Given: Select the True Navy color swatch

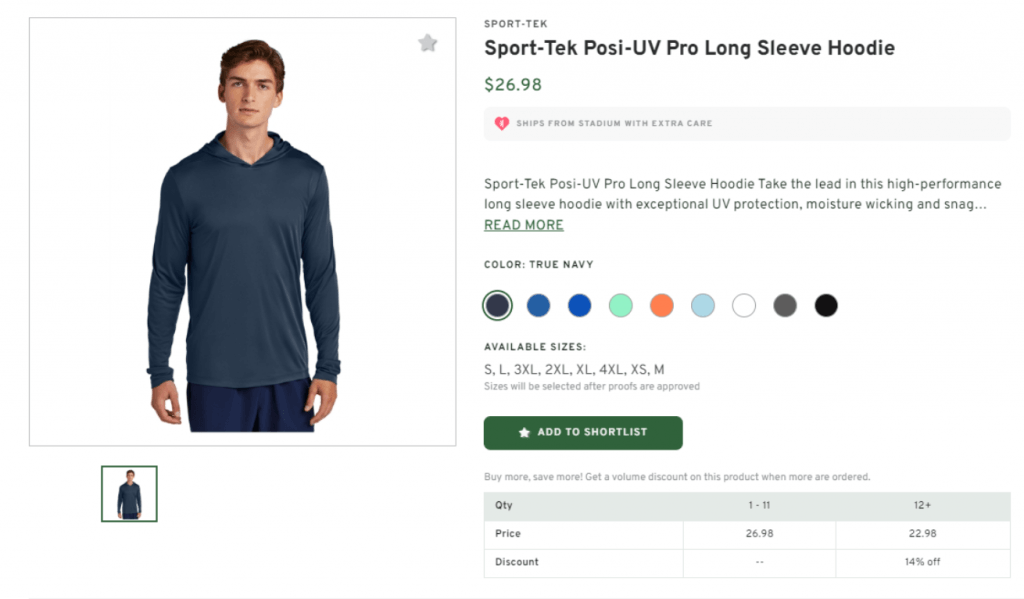Looking at the screenshot, I should (x=497, y=305).
